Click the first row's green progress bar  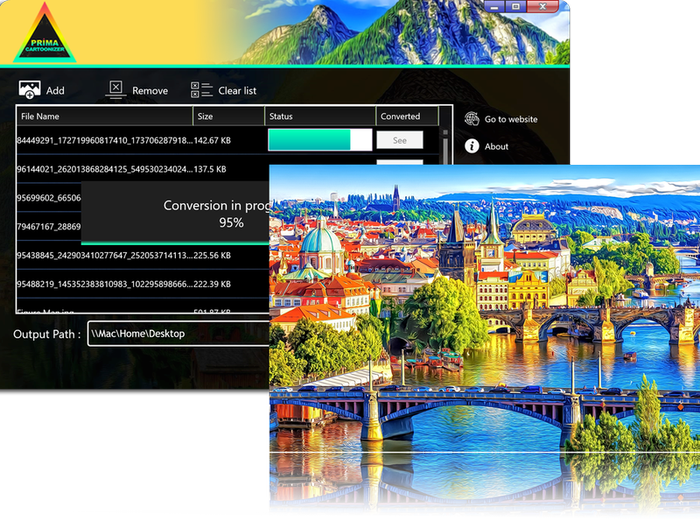(x=310, y=140)
